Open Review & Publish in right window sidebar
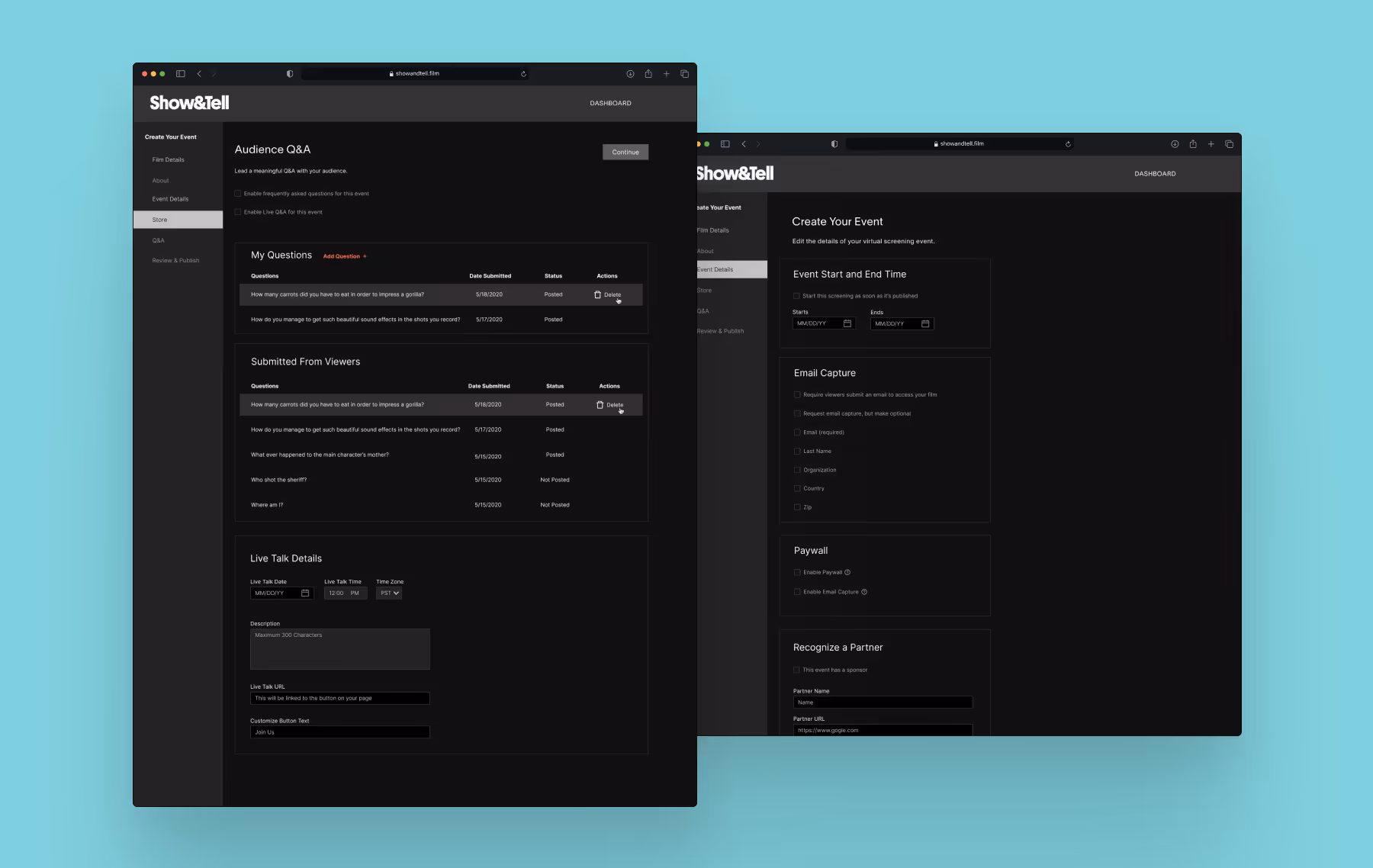The image size is (1373, 868). click(x=720, y=331)
